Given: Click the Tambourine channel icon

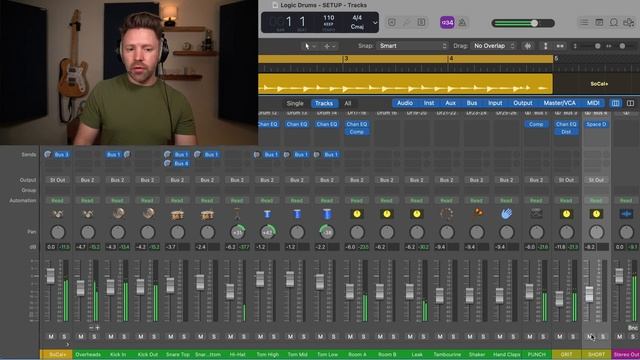Looking at the screenshot, I should coord(447,214).
